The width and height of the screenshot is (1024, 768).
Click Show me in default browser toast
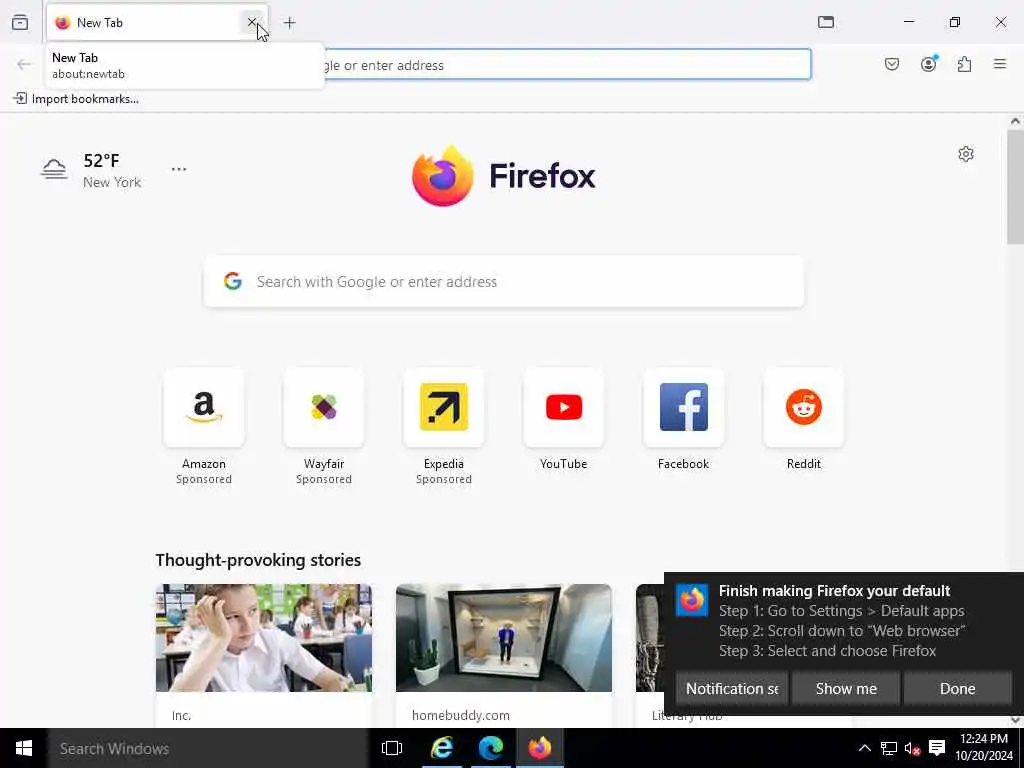coord(846,688)
